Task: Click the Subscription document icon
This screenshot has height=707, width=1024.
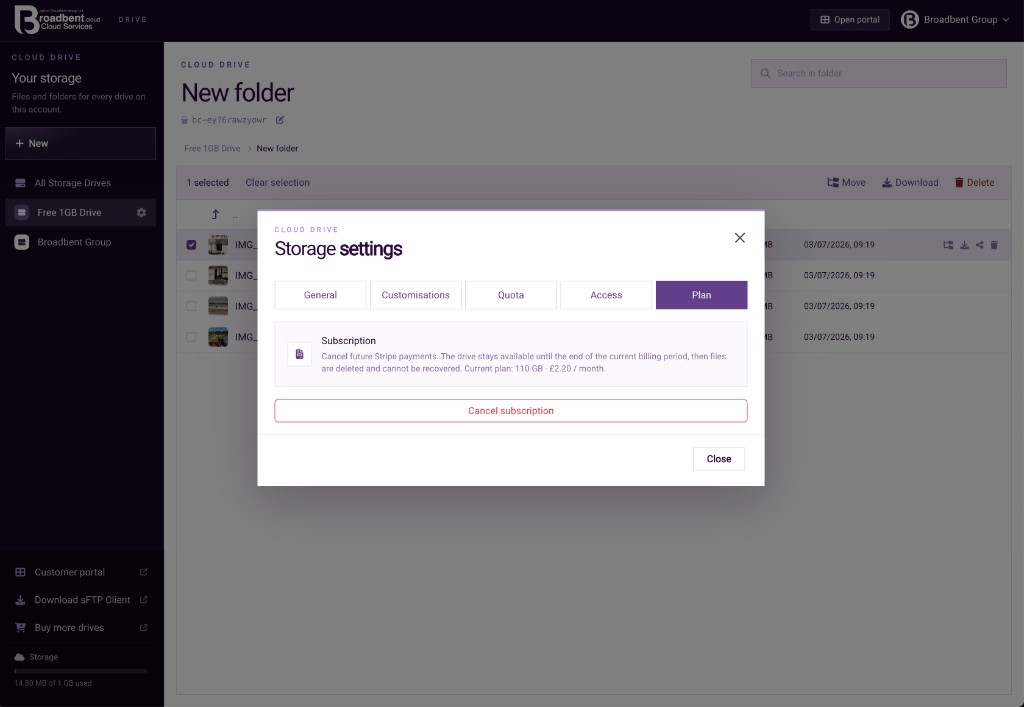Action: [x=299, y=354]
